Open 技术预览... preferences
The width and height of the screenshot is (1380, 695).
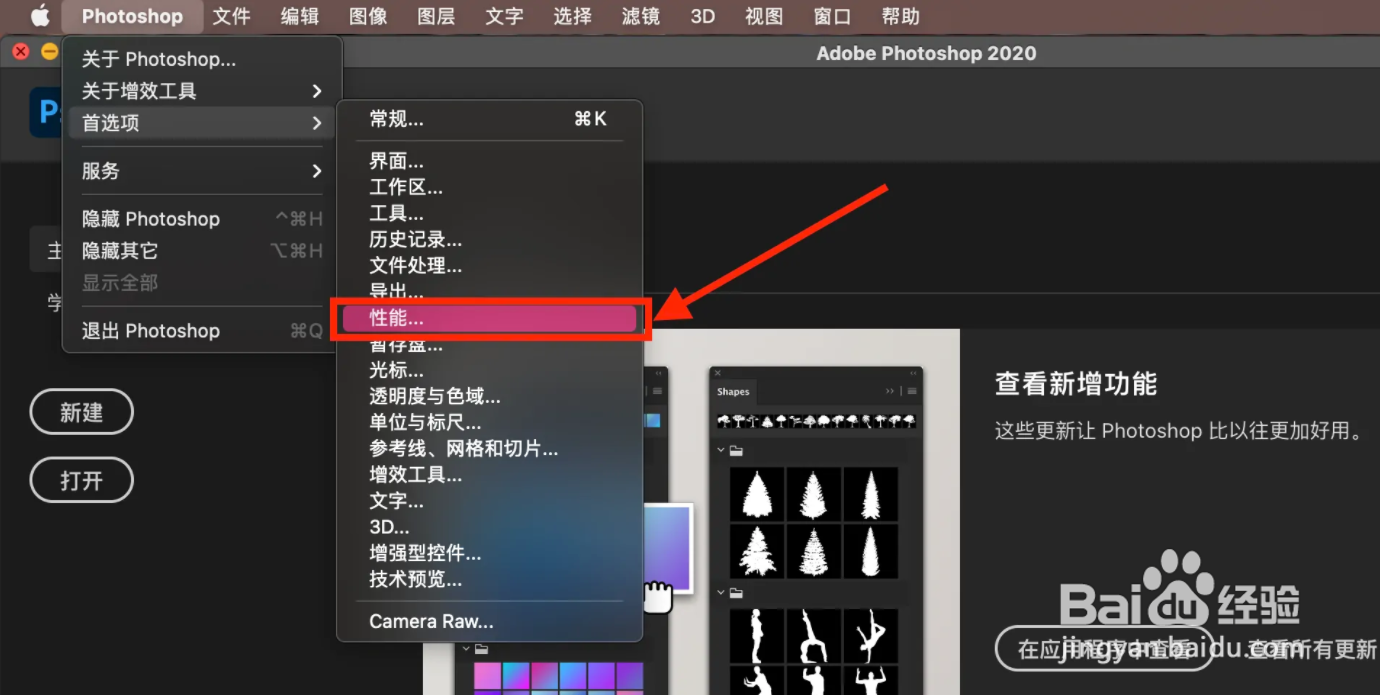click(489, 579)
